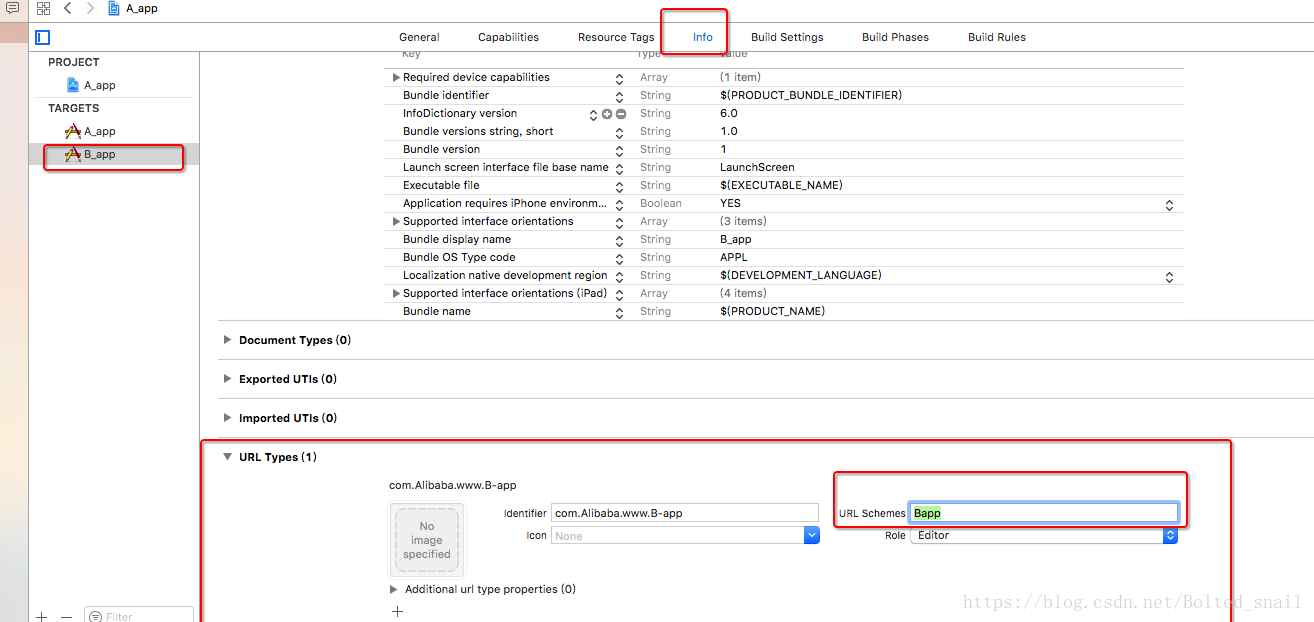Screen dimensions: 1314x622
Task: Open key stepper for Required device capabilities
Action: (x=619, y=78)
